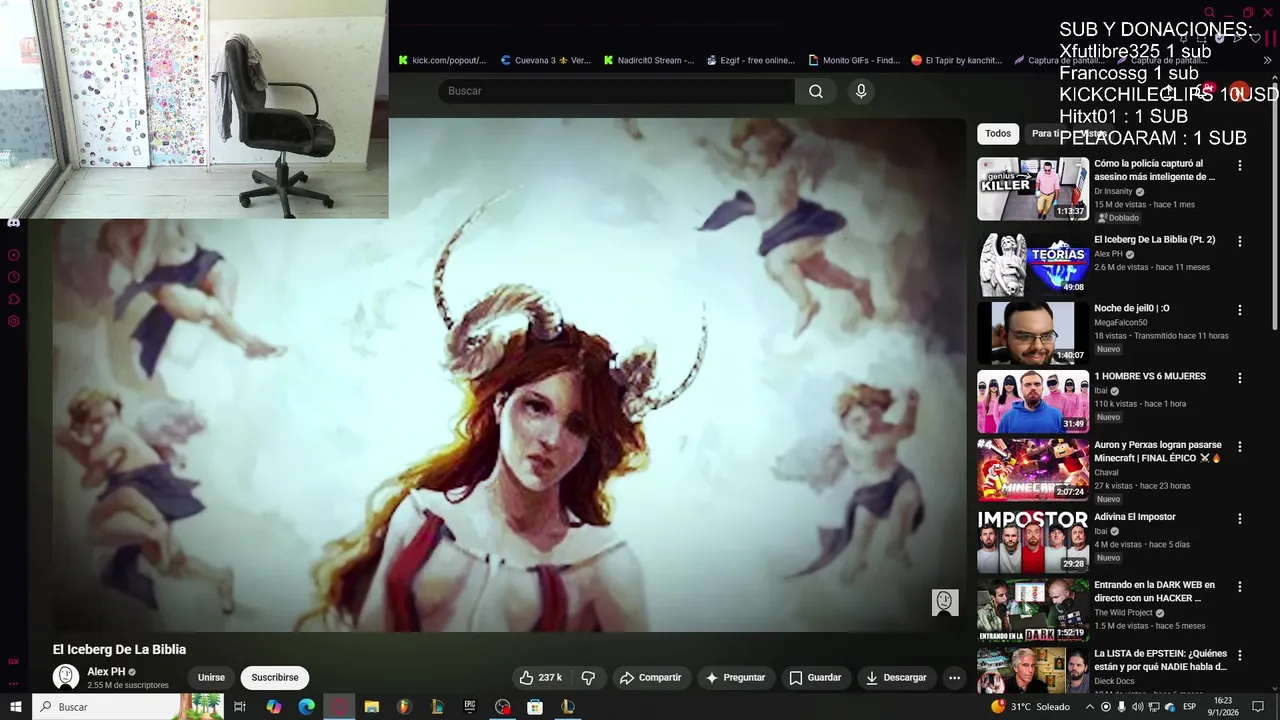Start voice search with the microphone icon
The image size is (1280, 720).
click(x=861, y=91)
